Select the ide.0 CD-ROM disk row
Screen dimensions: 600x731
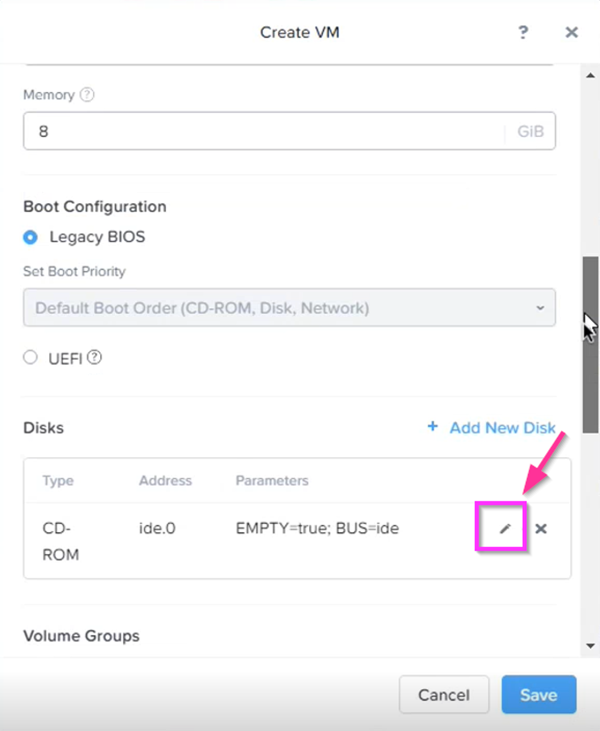tap(297, 541)
